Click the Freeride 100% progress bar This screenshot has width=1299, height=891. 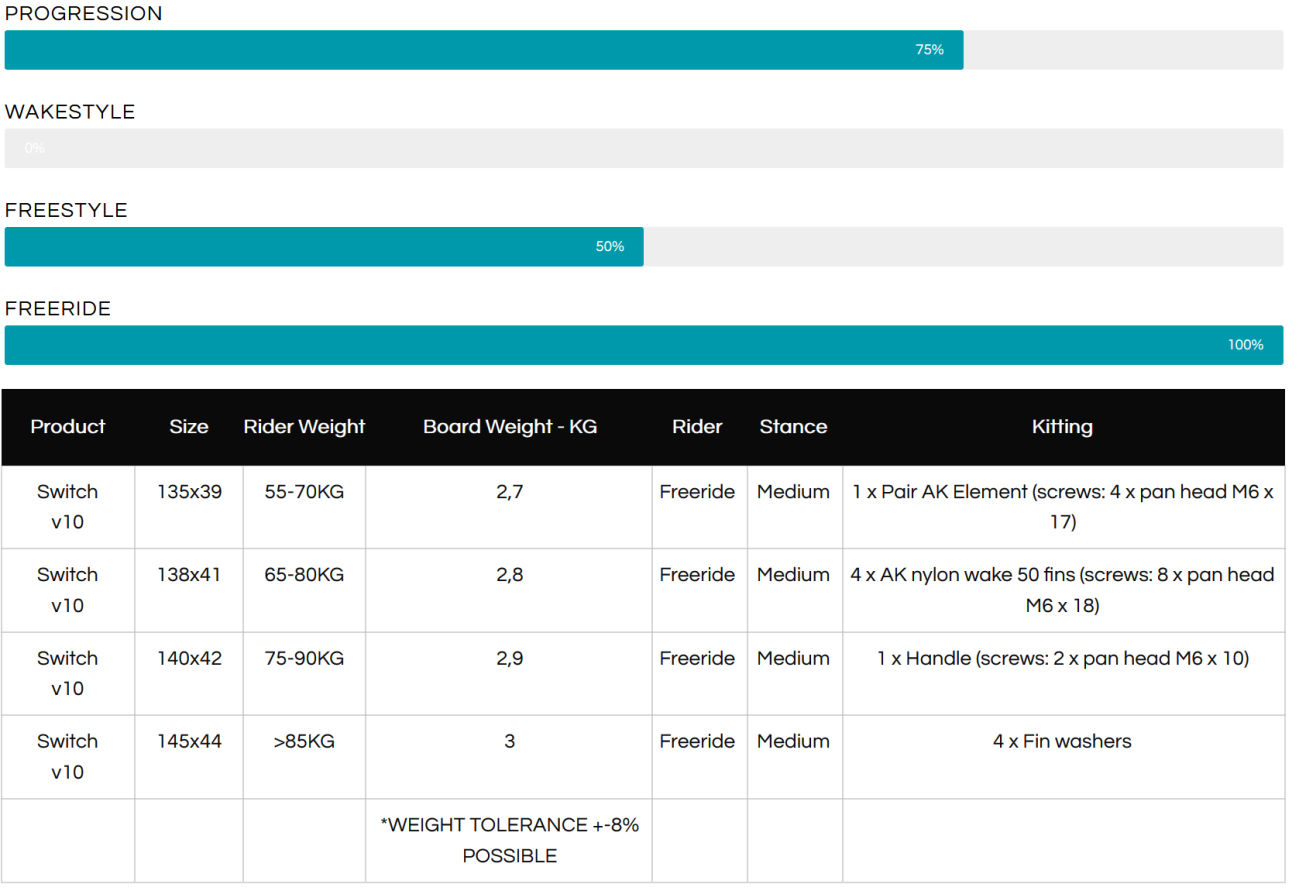pyautogui.click(x=643, y=345)
